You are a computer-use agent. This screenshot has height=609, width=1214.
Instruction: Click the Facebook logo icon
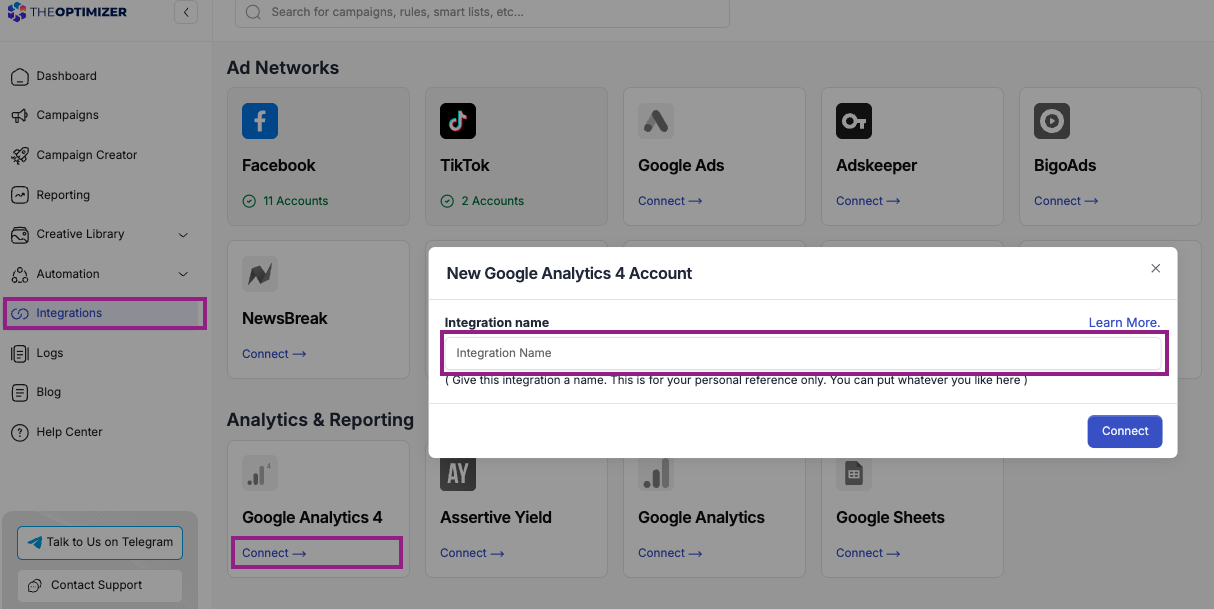pos(260,121)
